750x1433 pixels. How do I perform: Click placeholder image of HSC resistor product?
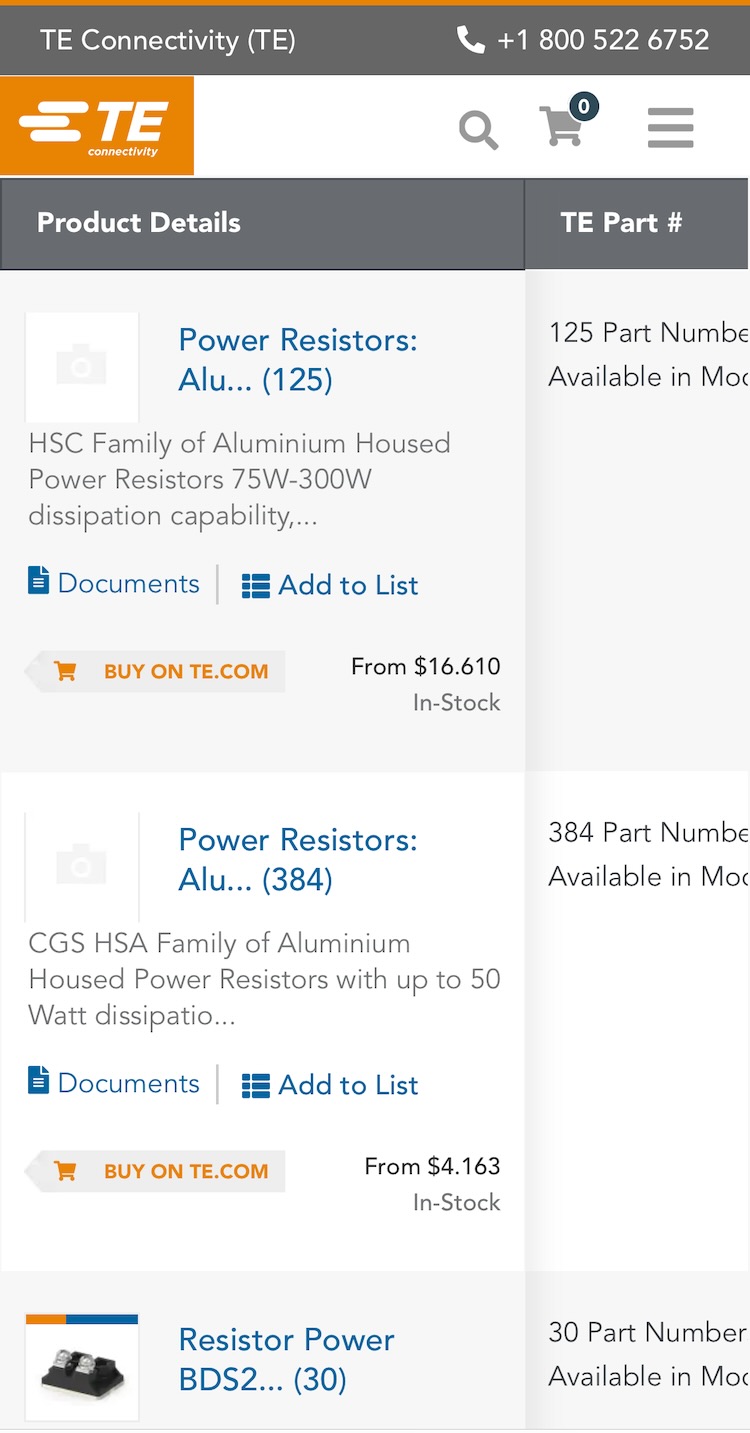coord(82,367)
